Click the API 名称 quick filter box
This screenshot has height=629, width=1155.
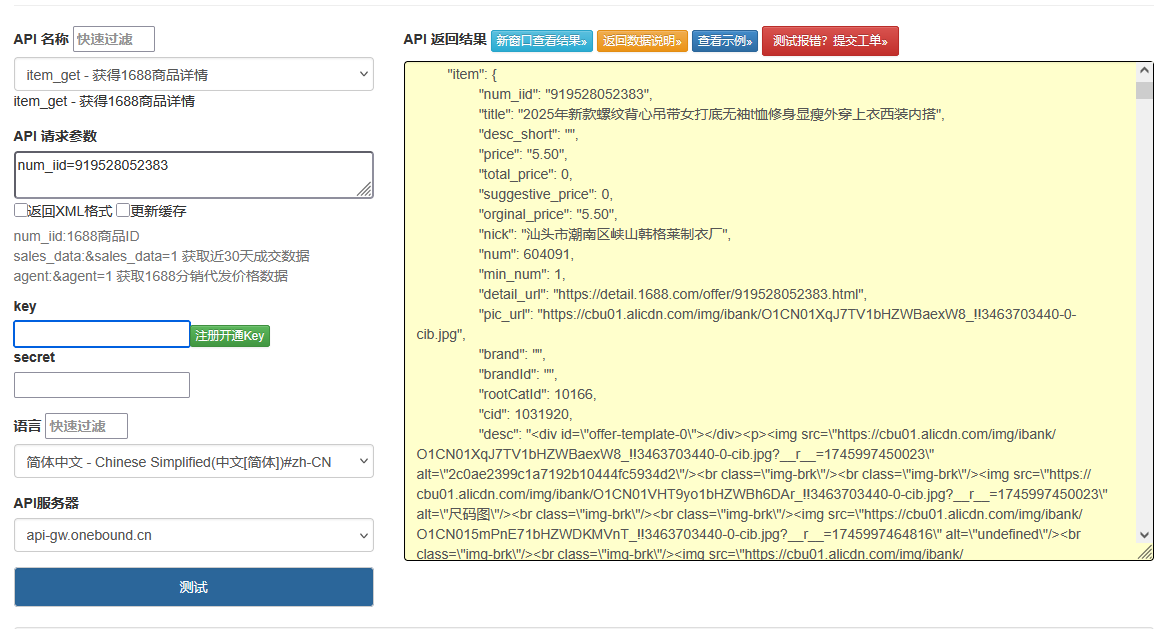[x=113, y=39]
